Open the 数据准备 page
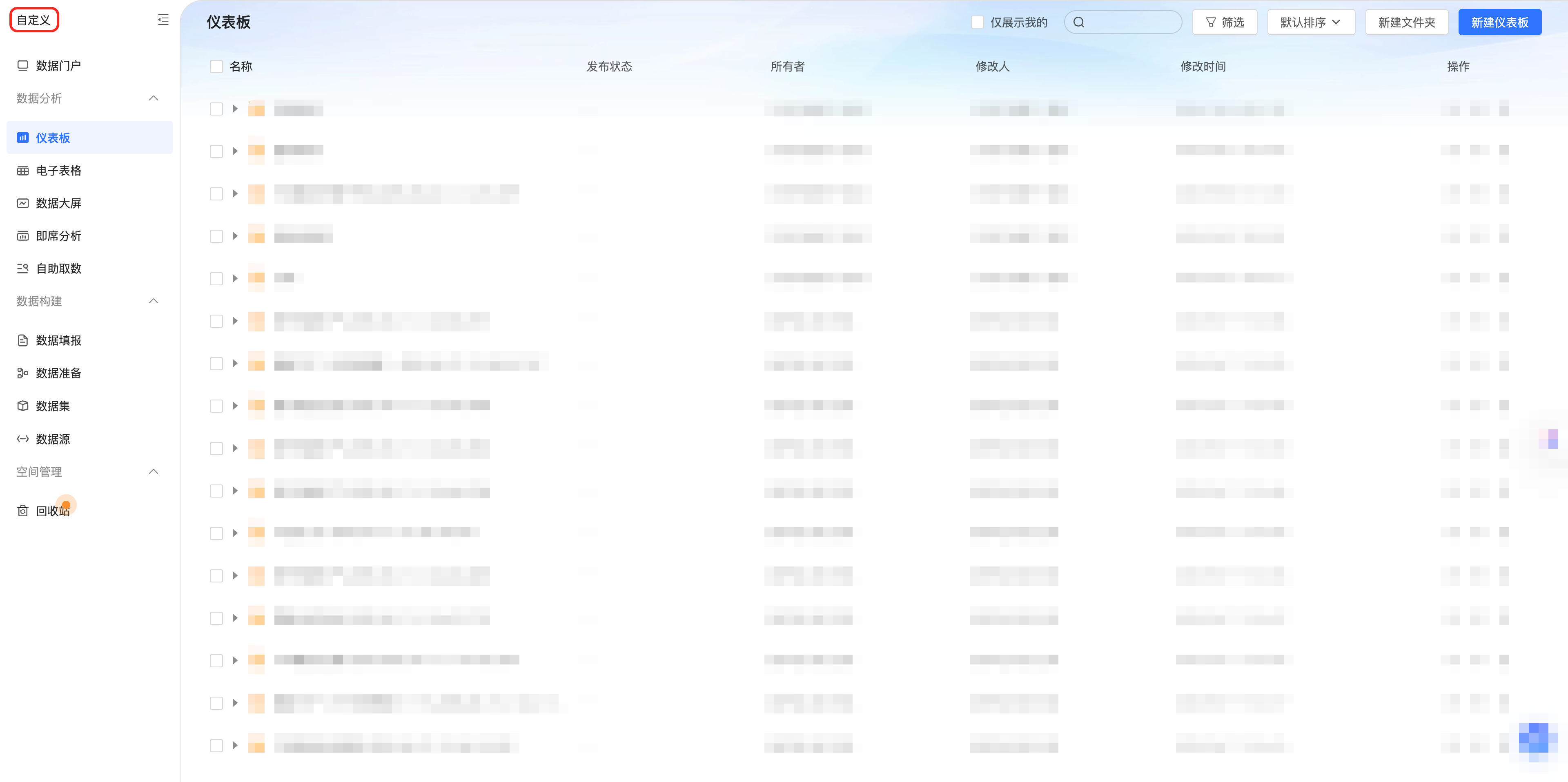Screen dimensions: 1568x782 coord(58,373)
